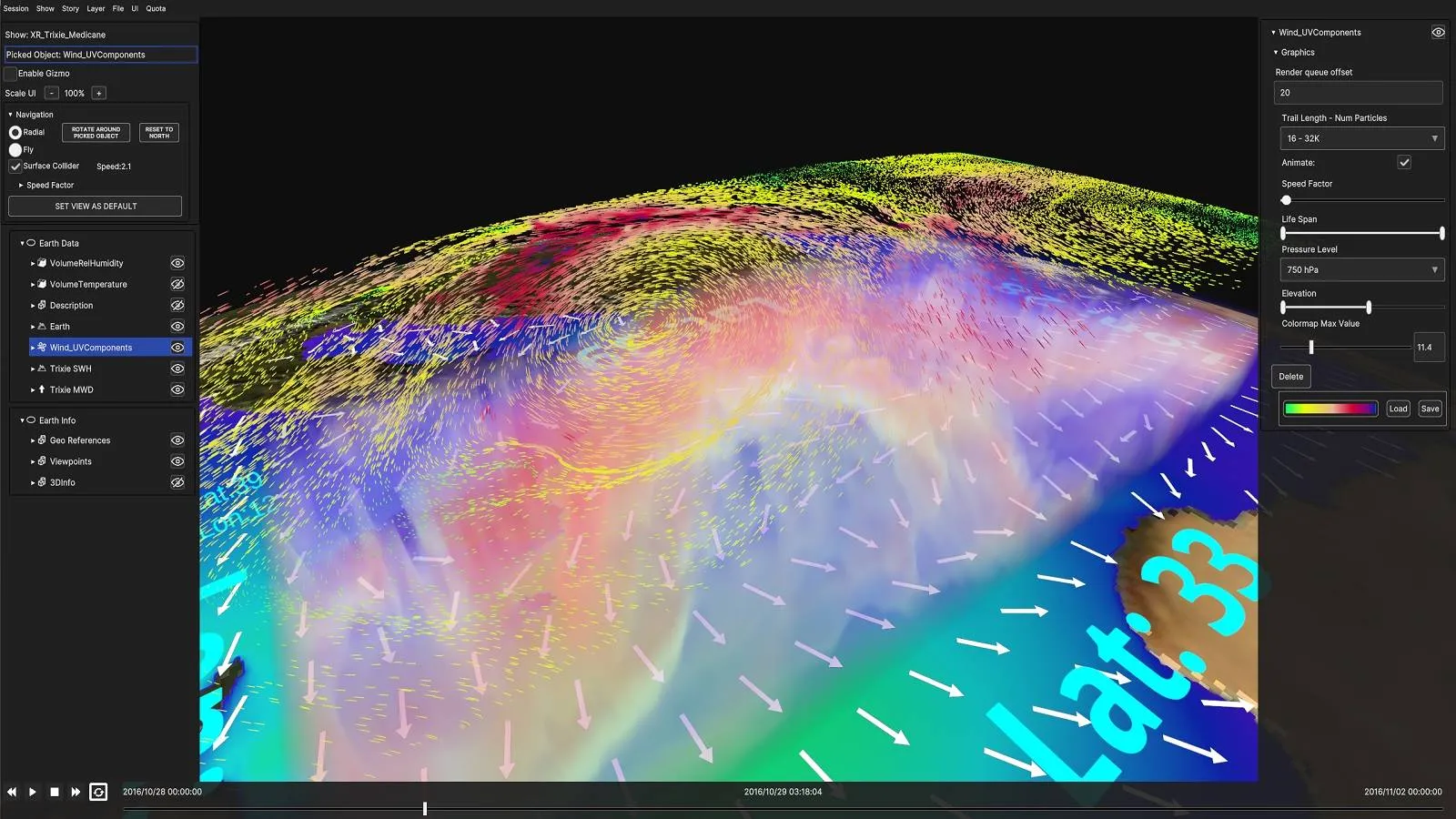Image resolution: width=1456 pixels, height=819 pixels.
Task: Open the Layer menu
Action: coord(96,8)
